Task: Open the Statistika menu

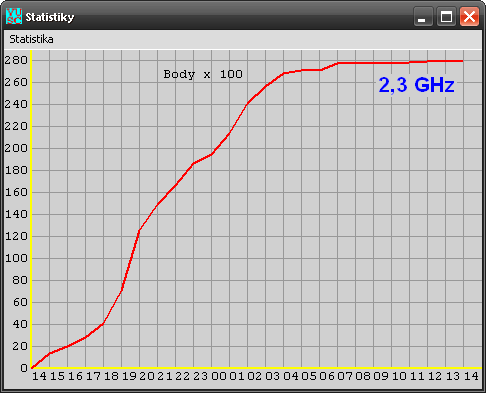Action: 31,39
